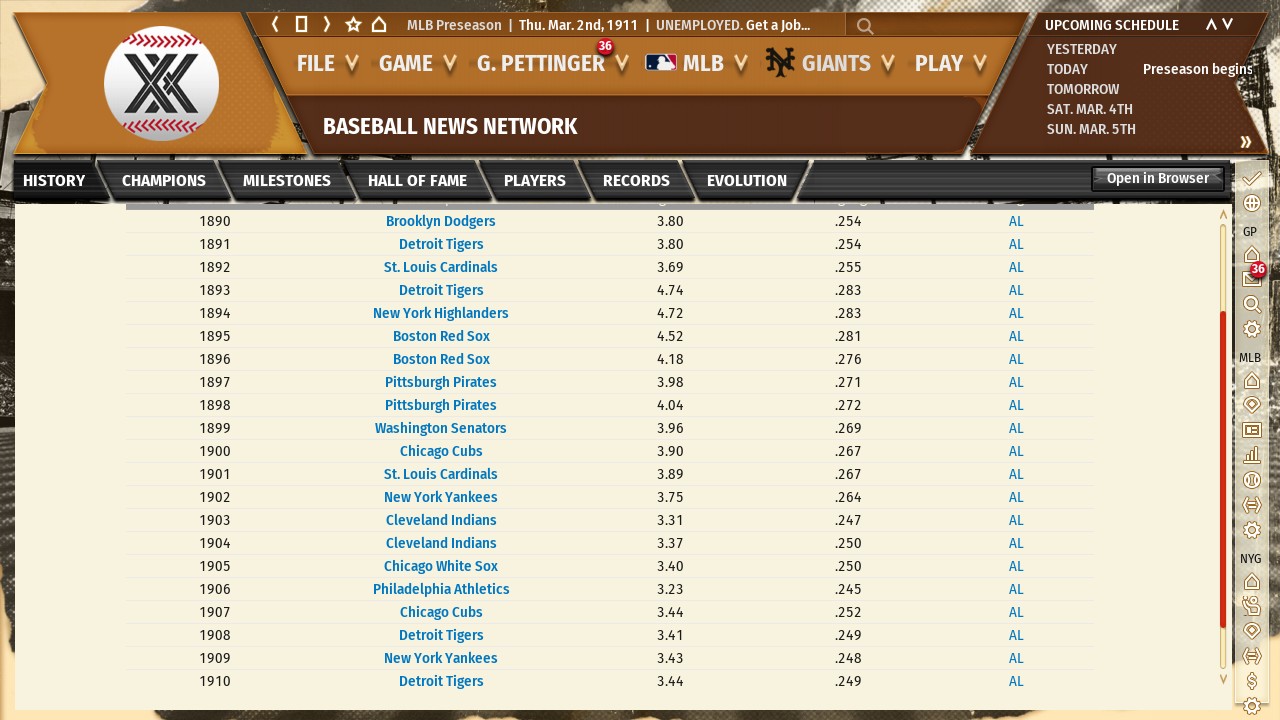Viewport: 1280px width, 720px height.
Task: Navigate back with the left arrow icon
Action: pos(275,25)
